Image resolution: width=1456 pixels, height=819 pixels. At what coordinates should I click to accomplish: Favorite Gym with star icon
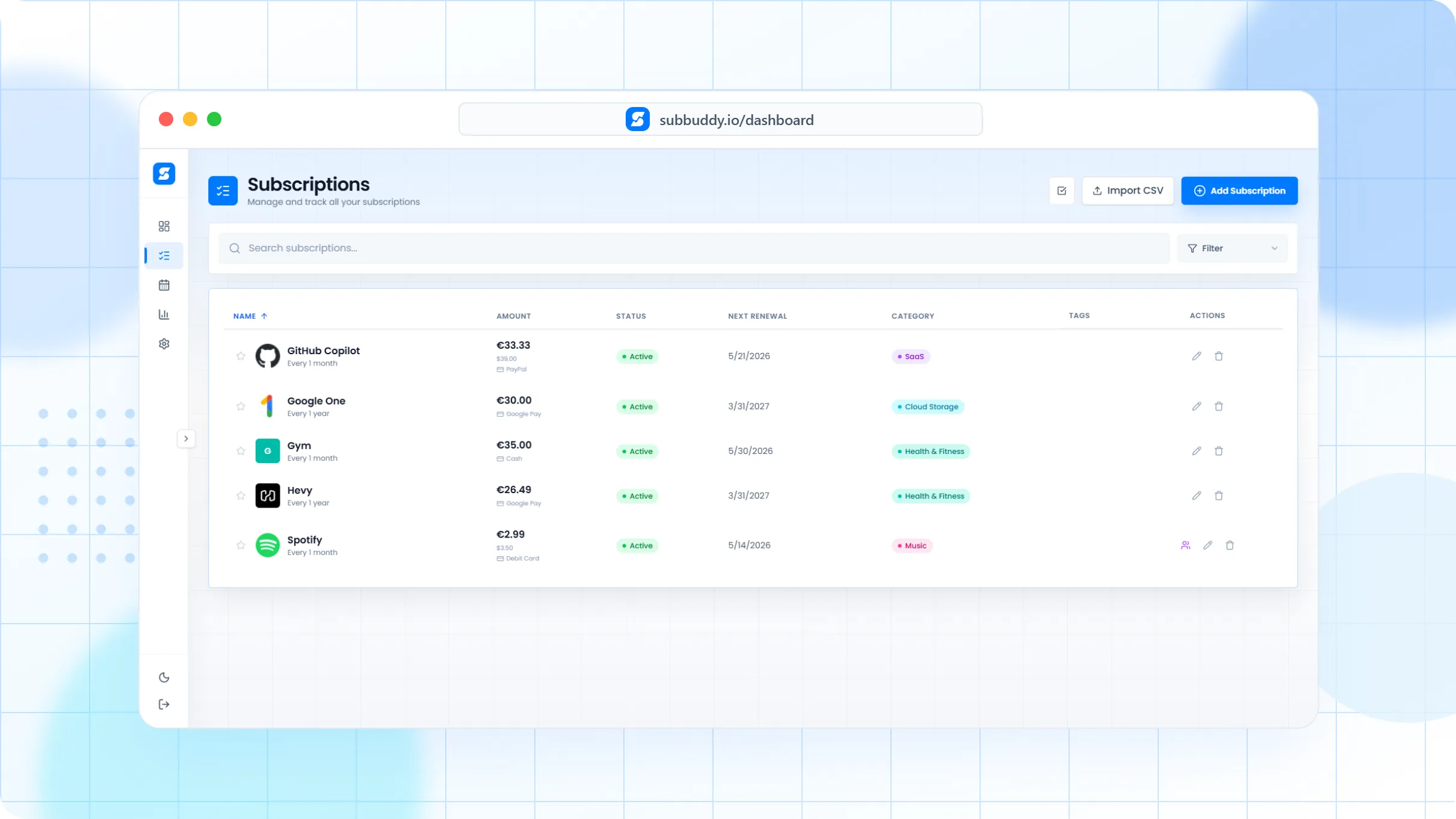[x=241, y=451]
